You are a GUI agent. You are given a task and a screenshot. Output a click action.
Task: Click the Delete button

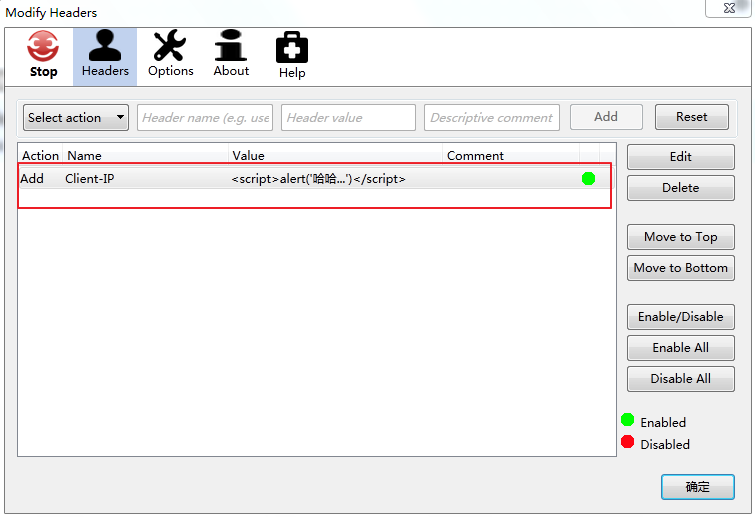pos(680,188)
